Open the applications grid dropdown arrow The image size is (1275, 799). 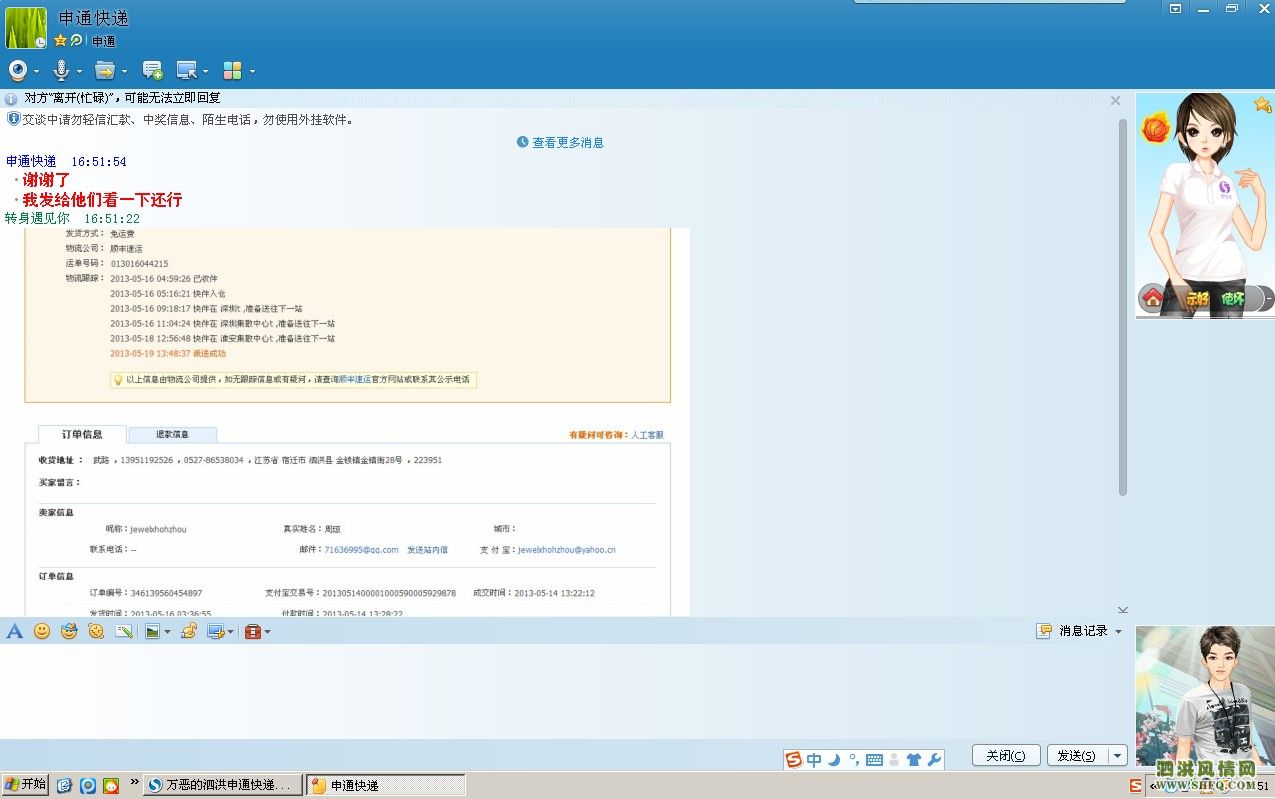(x=252, y=71)
